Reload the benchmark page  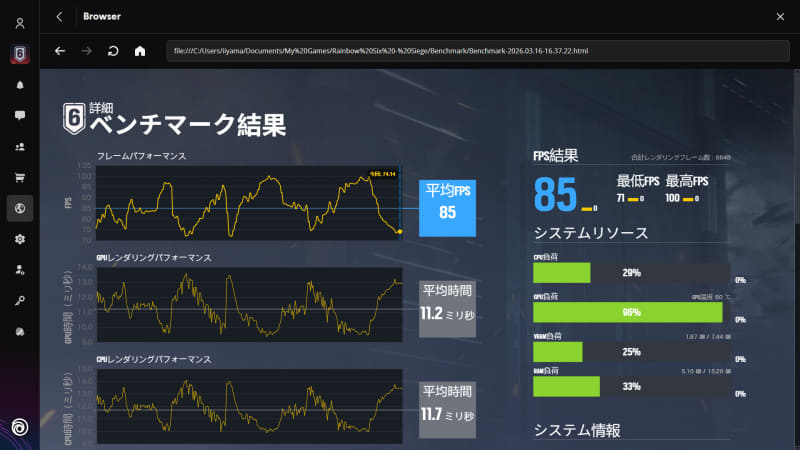click(113, 51)
